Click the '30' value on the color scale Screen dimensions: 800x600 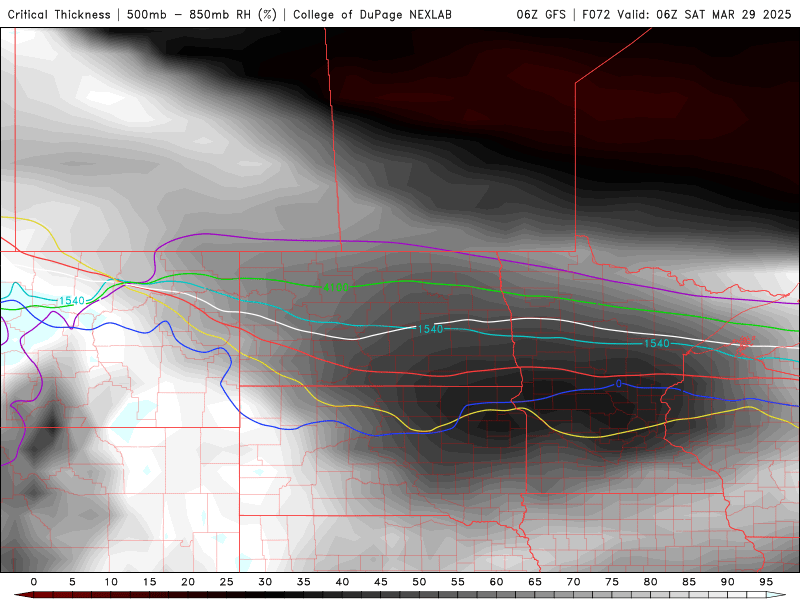pyautogui.click(x=265, y=582)
